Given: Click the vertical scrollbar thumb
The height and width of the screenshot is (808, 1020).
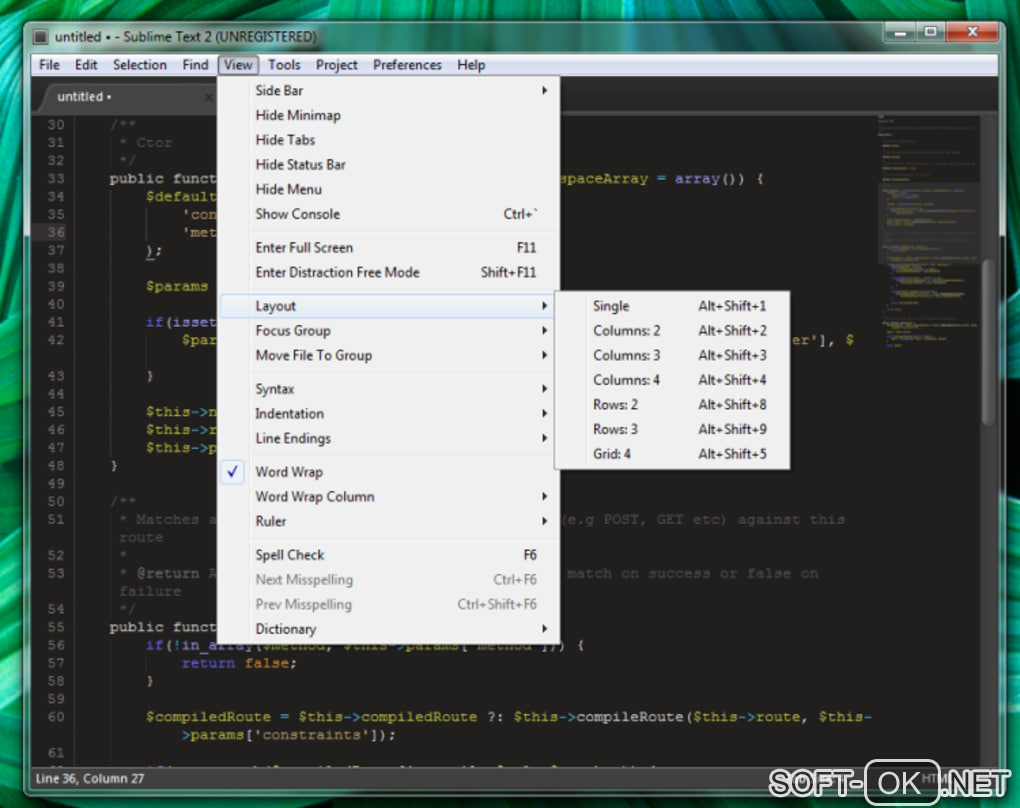Looking at the screenshot, I should tap(989, 342).
